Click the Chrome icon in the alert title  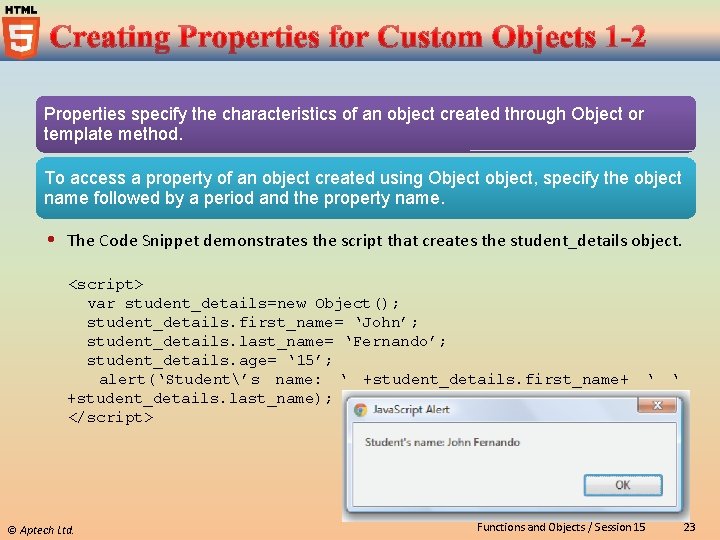point(360,410)
